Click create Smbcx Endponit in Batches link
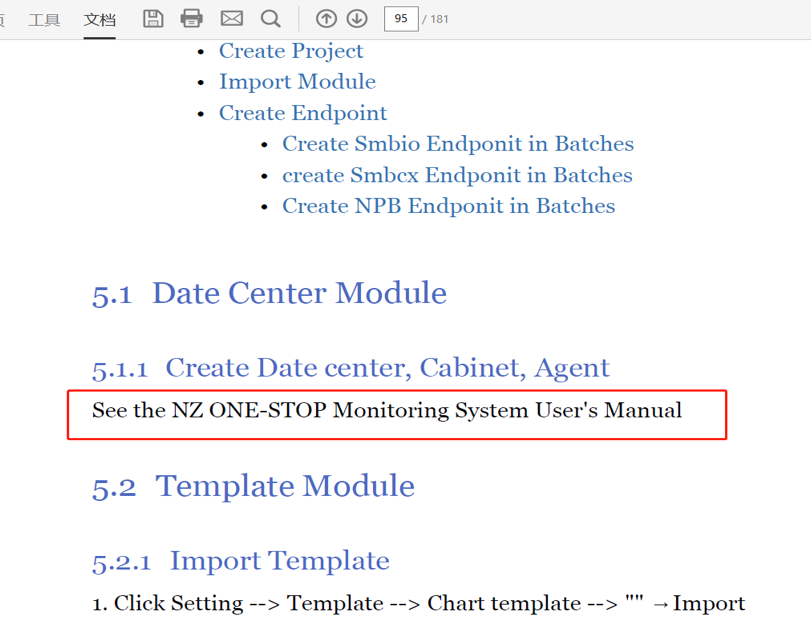 [457, 175]
